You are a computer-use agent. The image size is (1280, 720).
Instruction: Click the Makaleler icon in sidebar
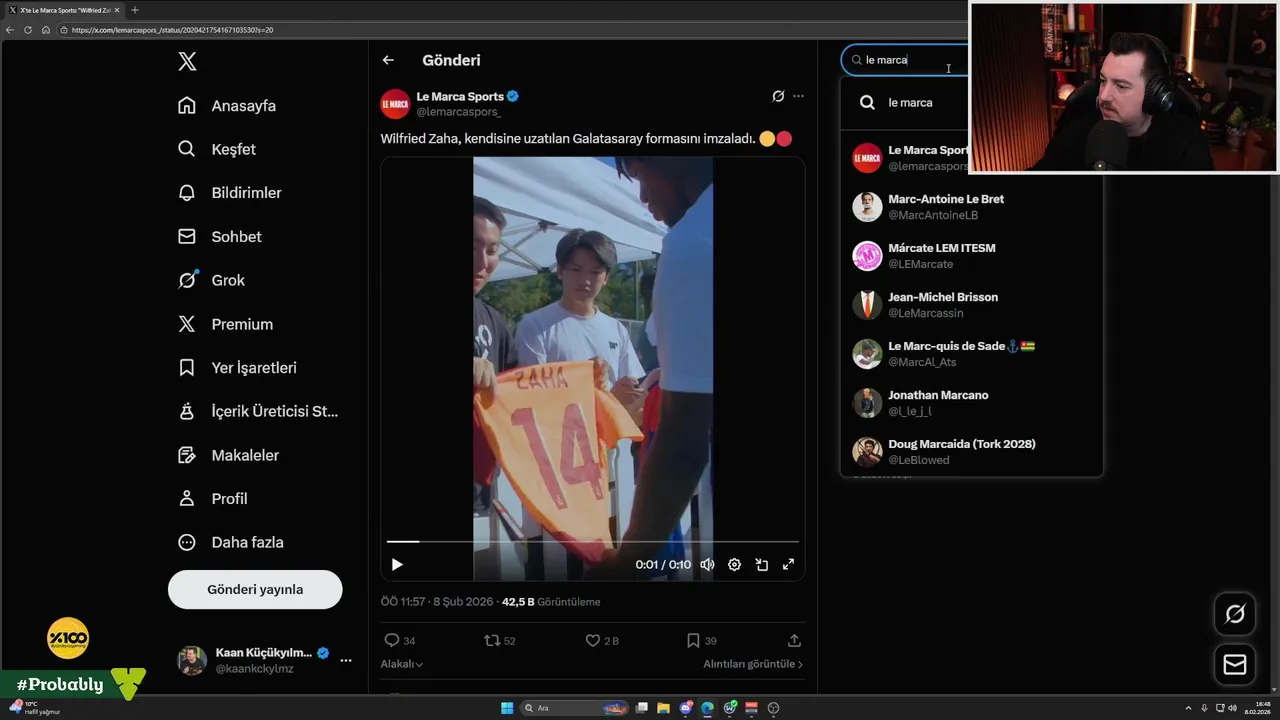(x=186, y=455)
